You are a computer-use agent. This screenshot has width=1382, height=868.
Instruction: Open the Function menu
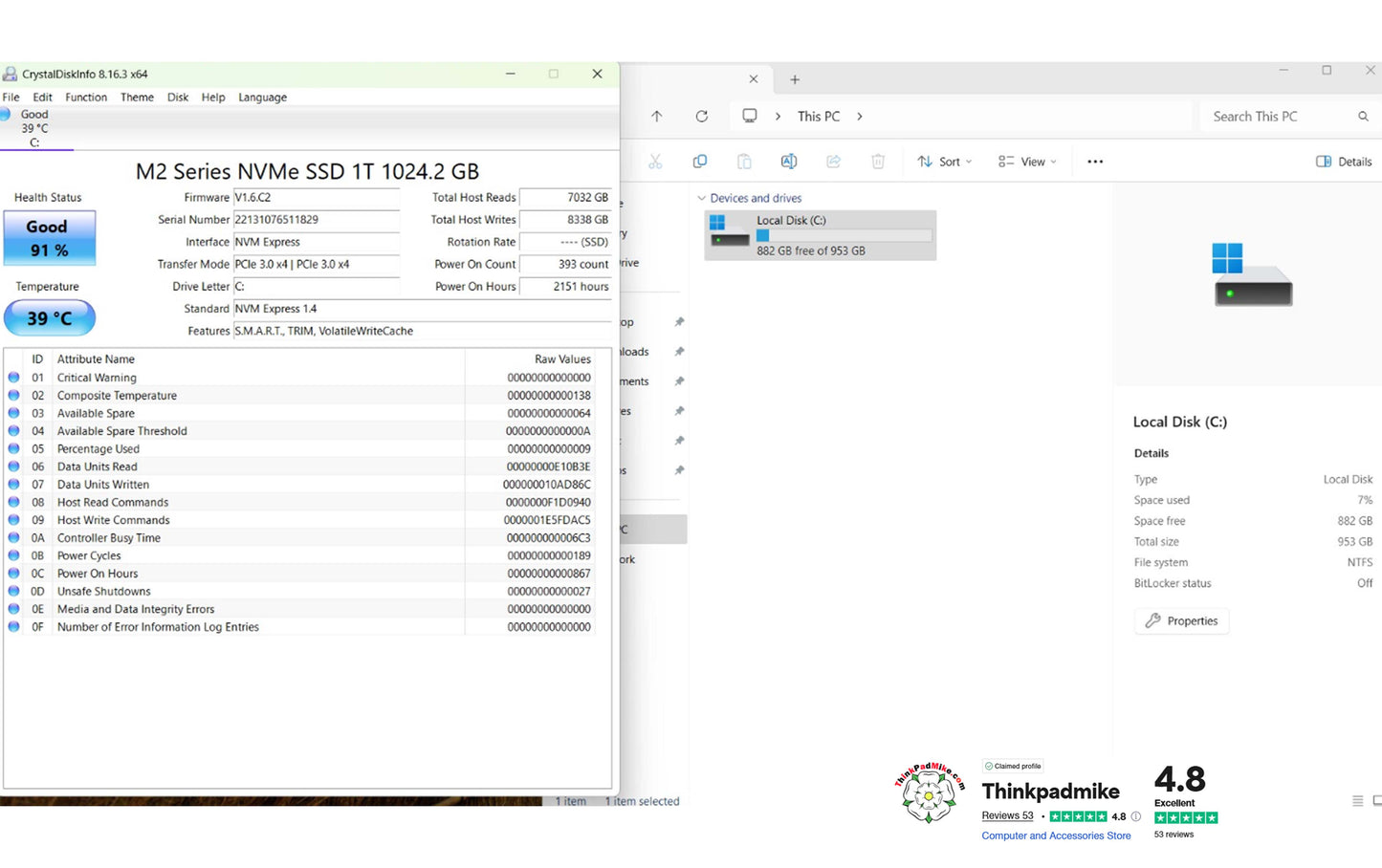[x=86, y=98]
